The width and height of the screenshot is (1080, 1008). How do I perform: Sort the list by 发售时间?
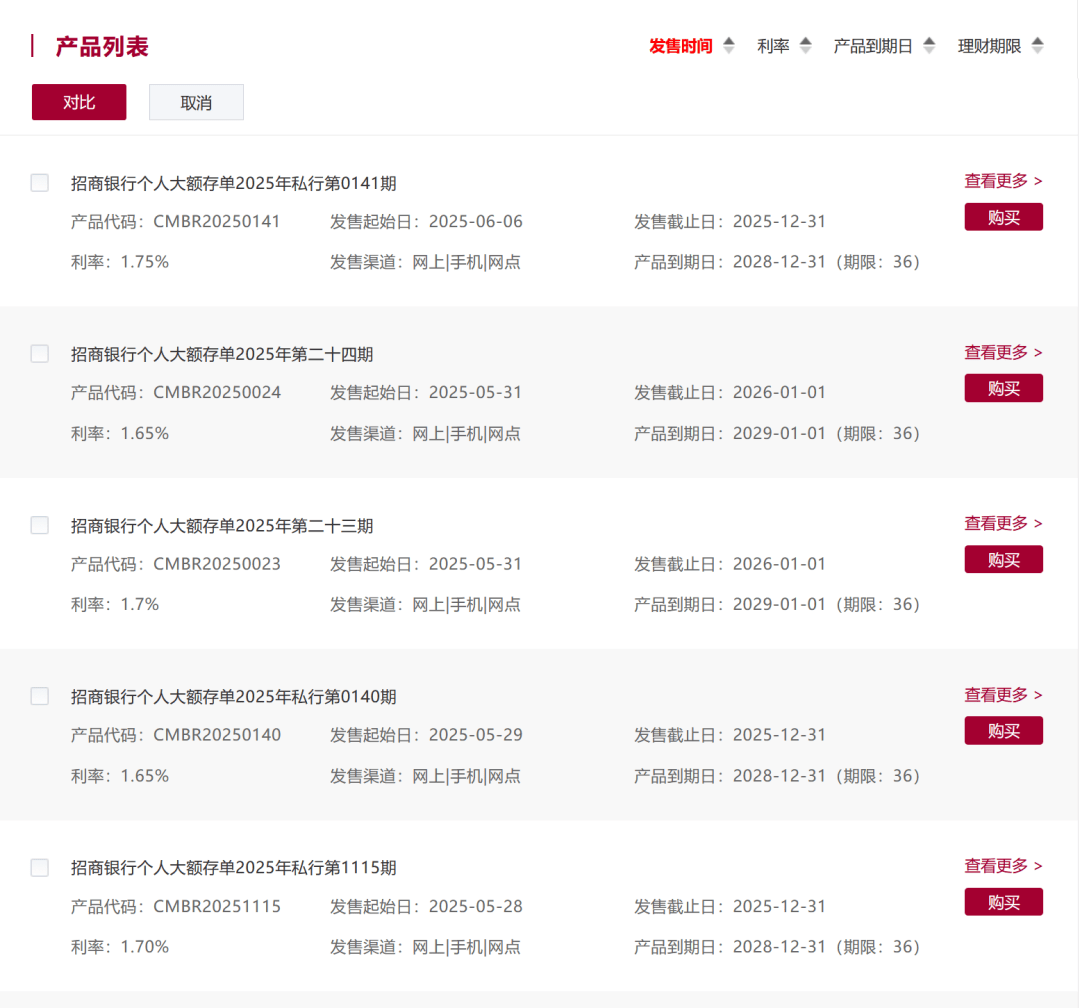click(681, 46)
